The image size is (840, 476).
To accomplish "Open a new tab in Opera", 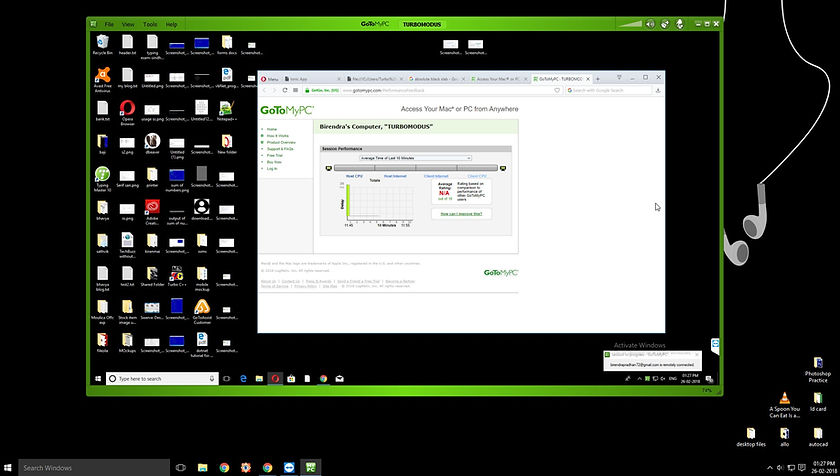I will (x=598, y=79).
